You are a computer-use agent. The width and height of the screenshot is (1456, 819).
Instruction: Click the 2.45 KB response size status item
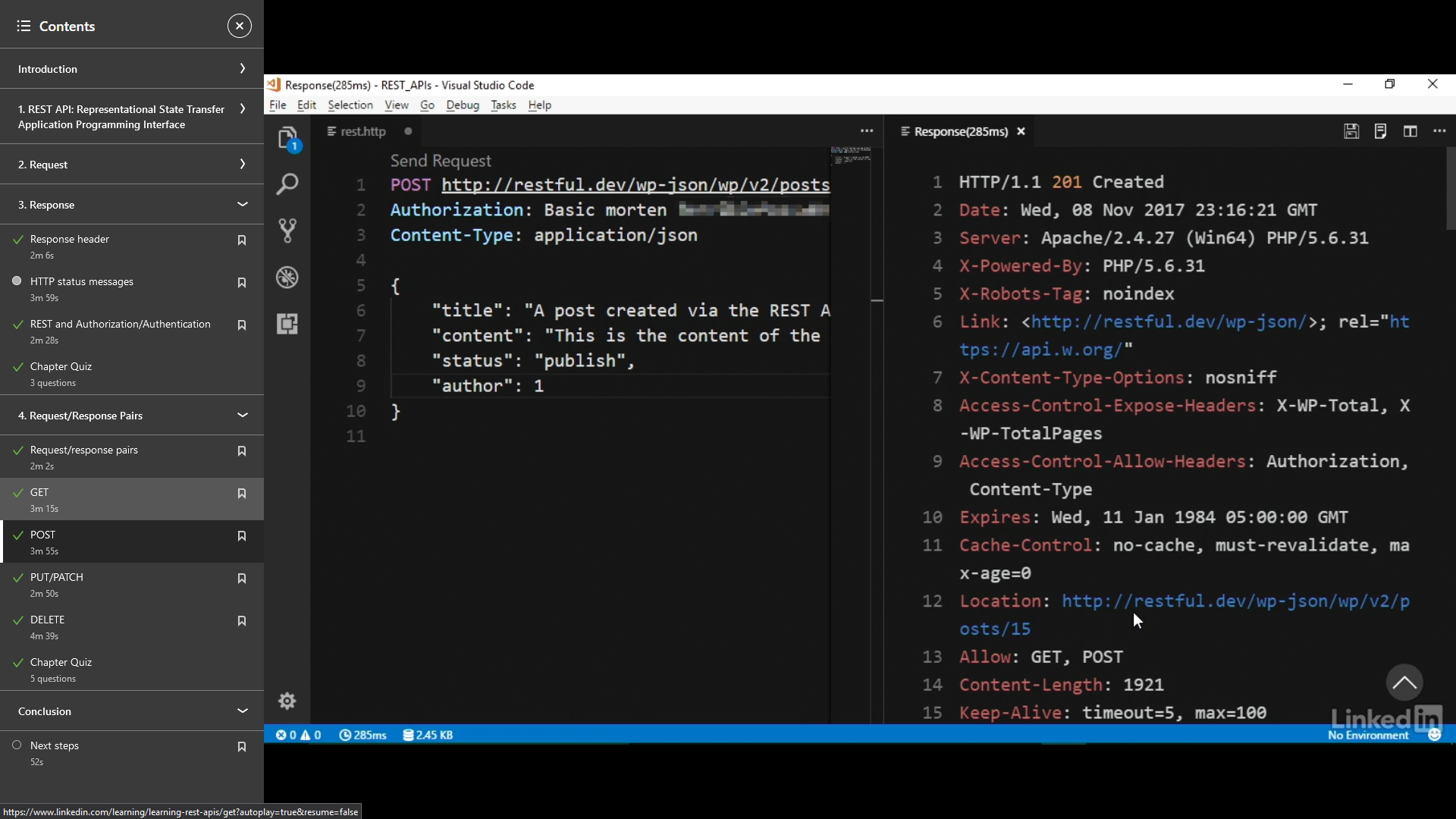[428, 735]
